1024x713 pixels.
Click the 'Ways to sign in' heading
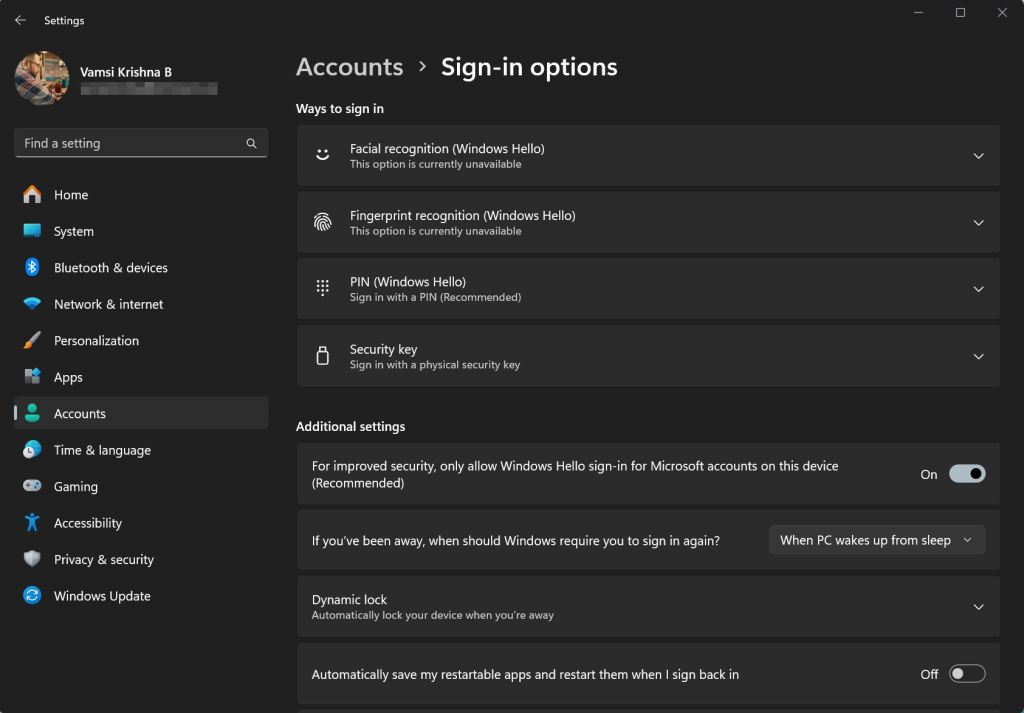point(340,108)
